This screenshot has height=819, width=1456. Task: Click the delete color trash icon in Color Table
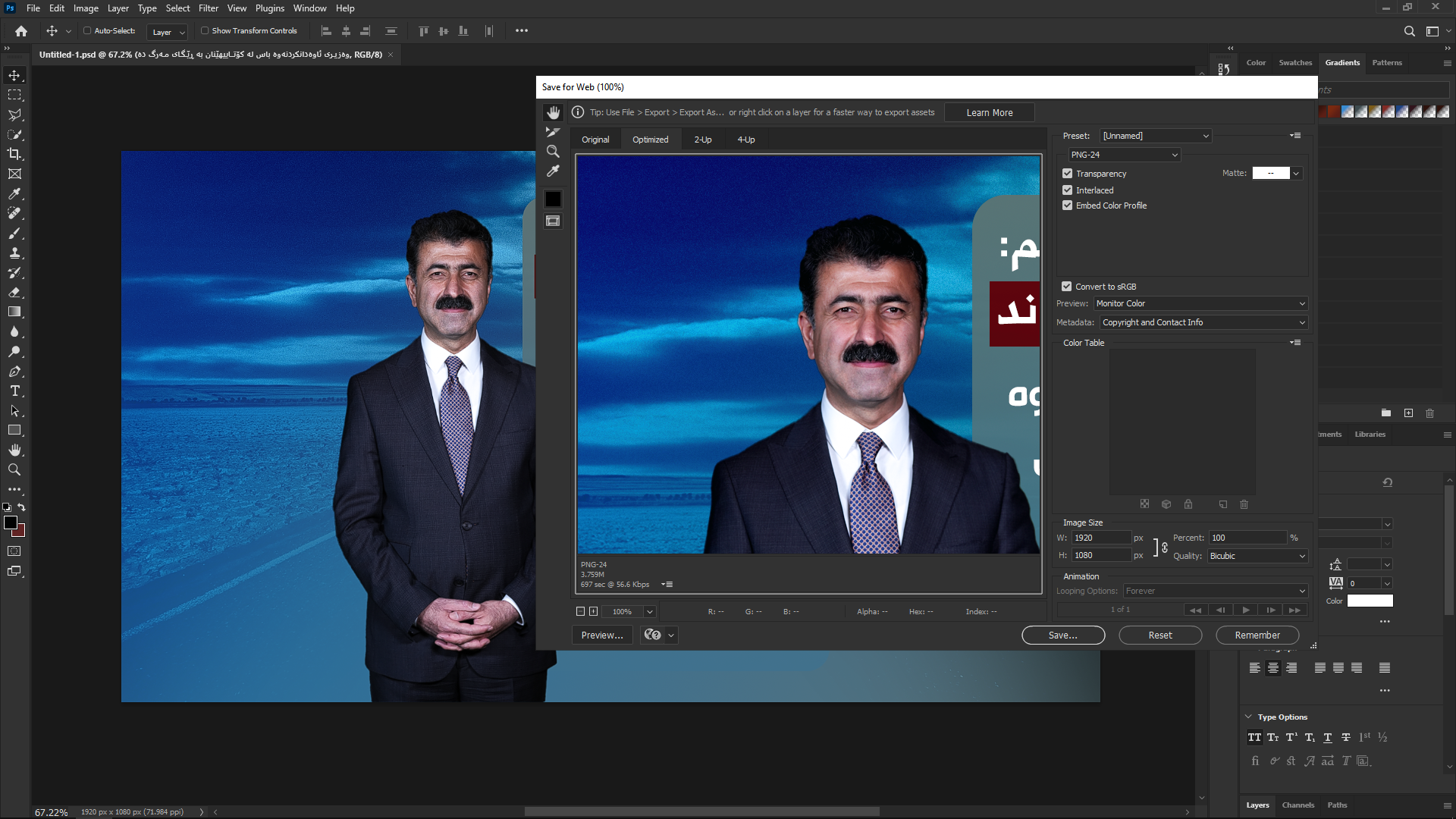point(1244,504)
